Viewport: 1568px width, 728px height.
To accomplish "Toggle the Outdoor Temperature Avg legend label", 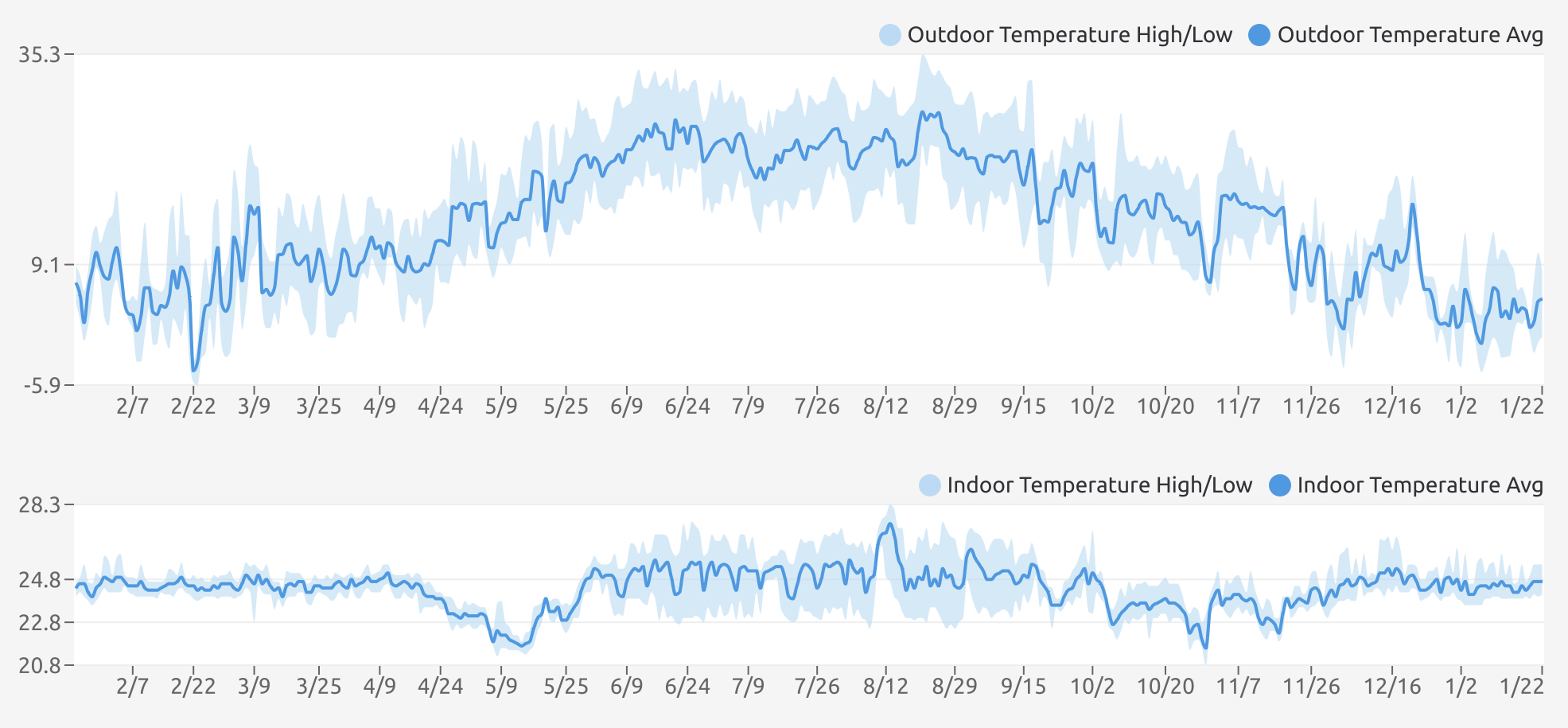I will (1410, 35).
